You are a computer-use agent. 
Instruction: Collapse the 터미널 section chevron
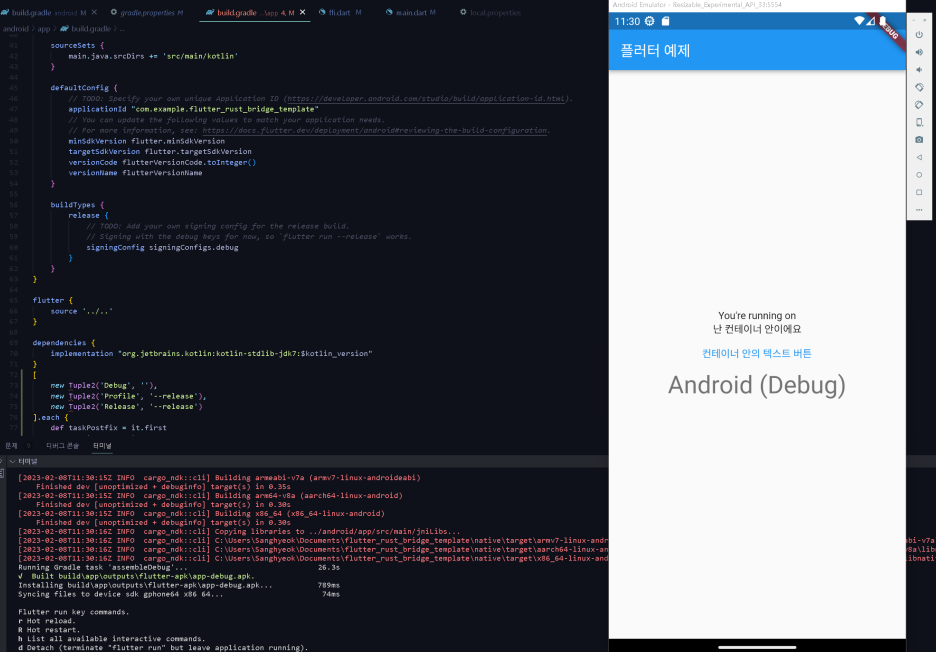click(x=12, y=462)
